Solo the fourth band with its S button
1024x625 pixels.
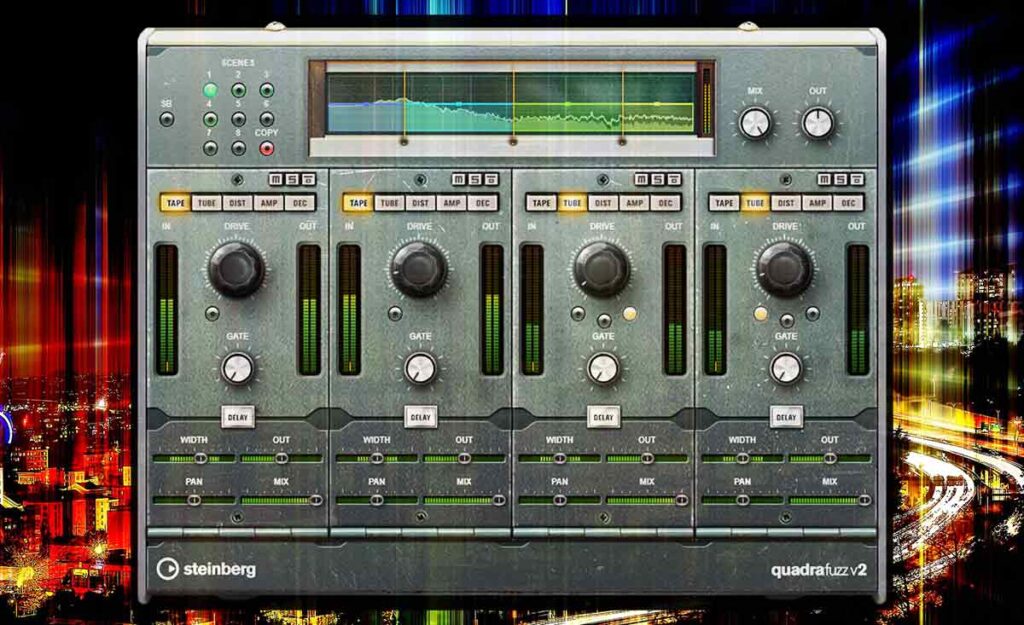841,180
